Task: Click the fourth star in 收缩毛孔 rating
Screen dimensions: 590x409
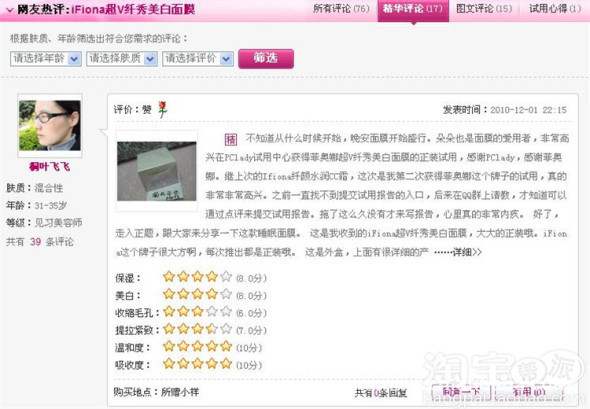Action: click(211, 311)
